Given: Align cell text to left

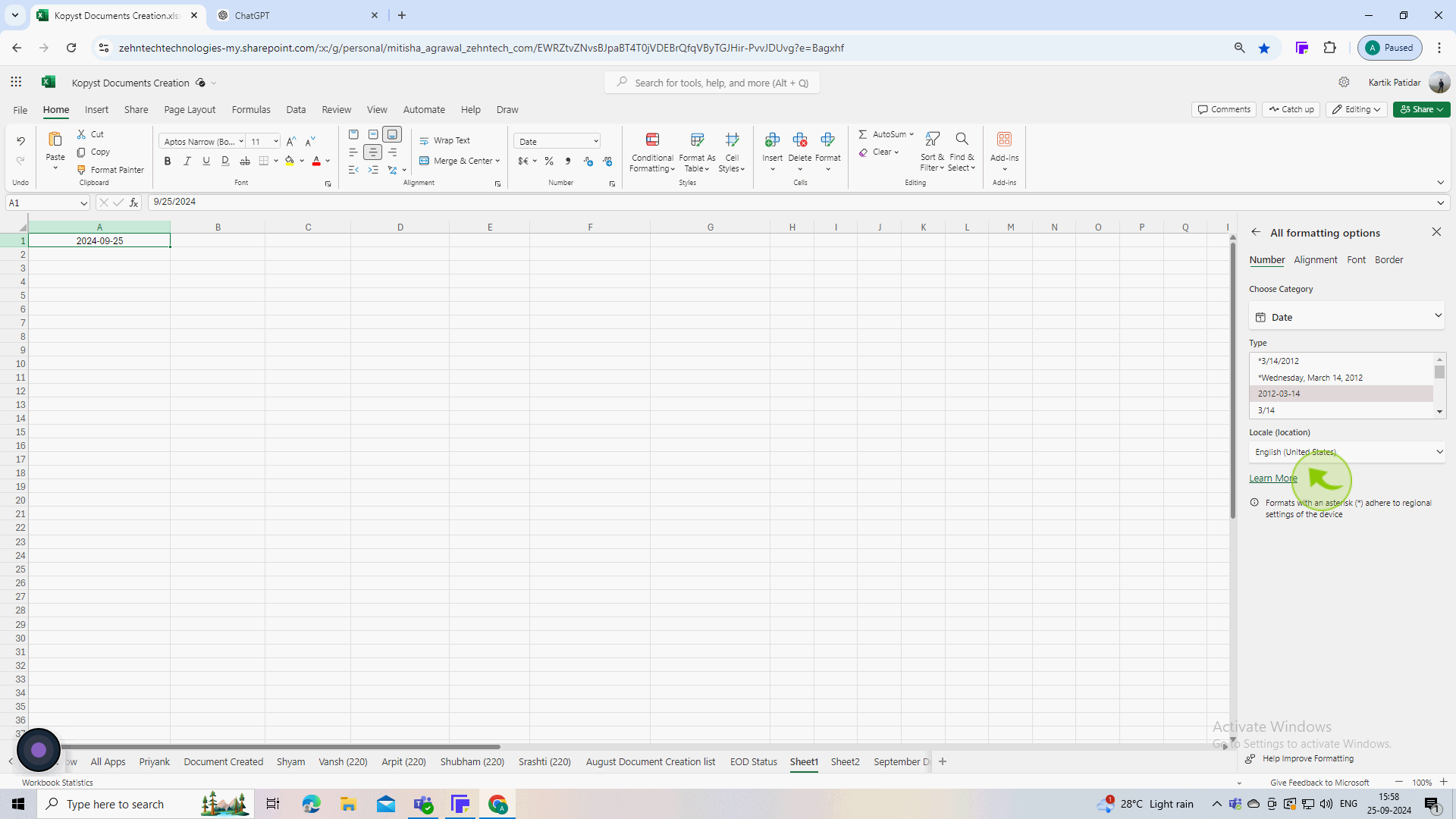Looking at the screenshot, I should pyautogui.click(x=353, y=152).
